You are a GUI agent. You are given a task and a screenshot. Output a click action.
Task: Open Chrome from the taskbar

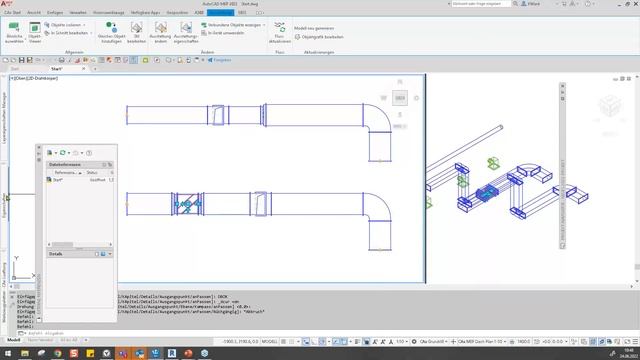click(58, 353)
